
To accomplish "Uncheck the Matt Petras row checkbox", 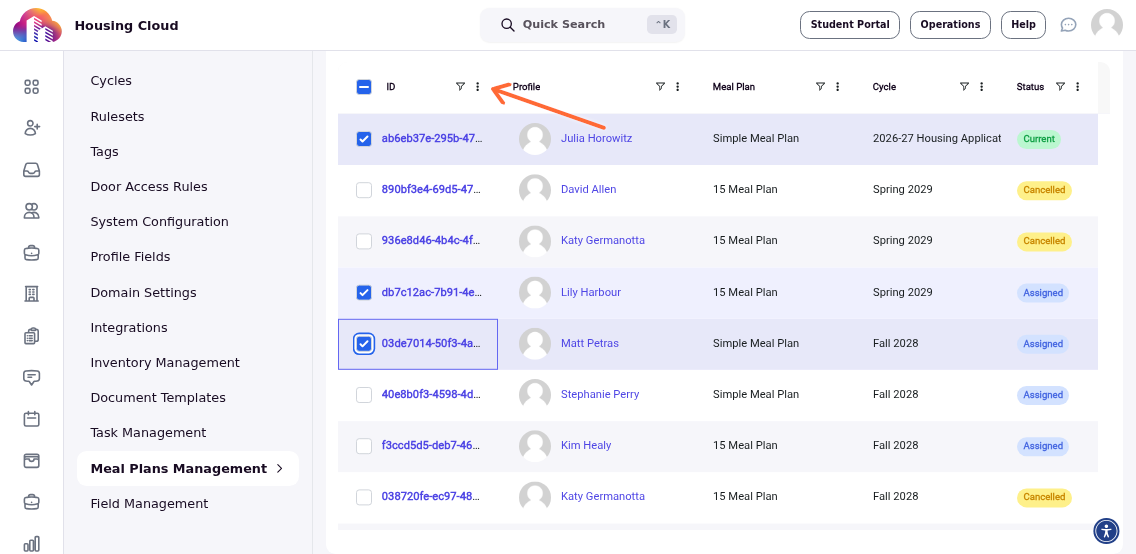I will coord(364,344).
